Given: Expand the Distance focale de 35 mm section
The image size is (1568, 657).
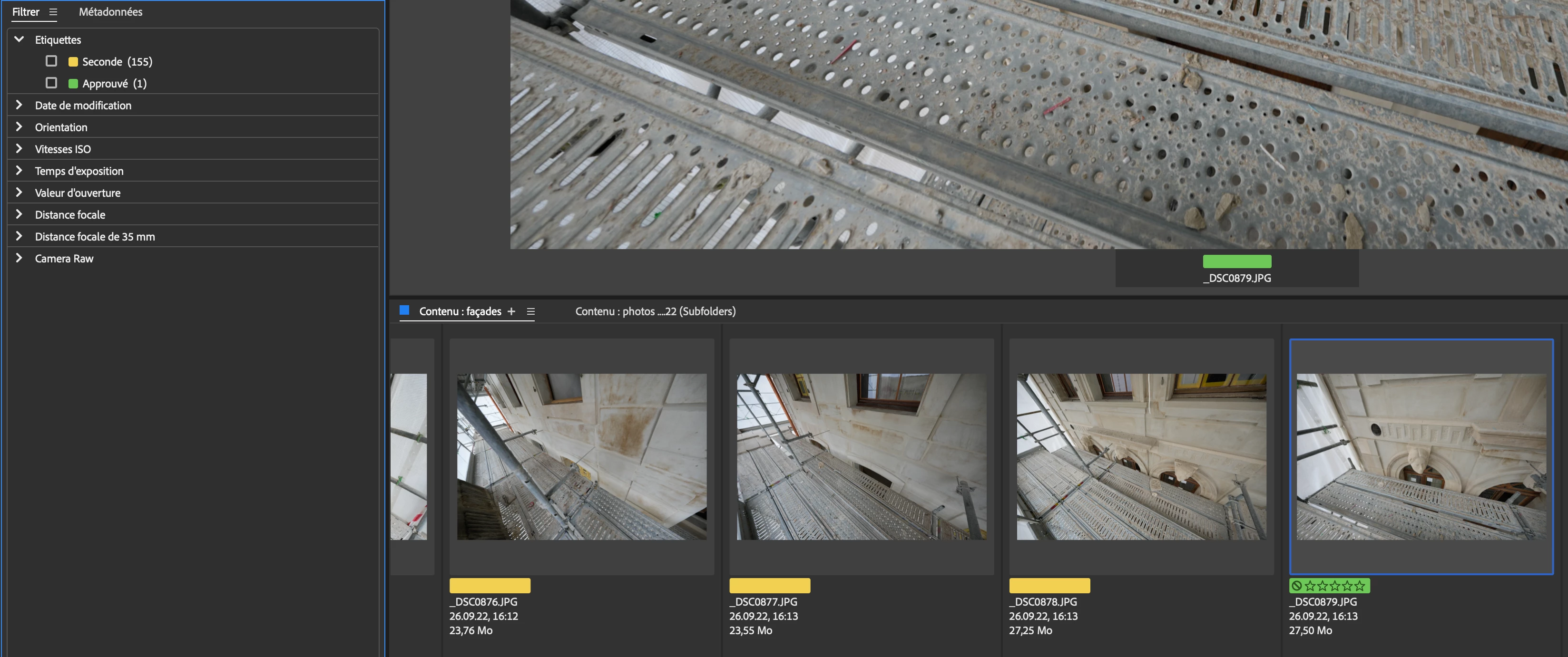Looking at the screenshot, I should click(x=20, y=236).
